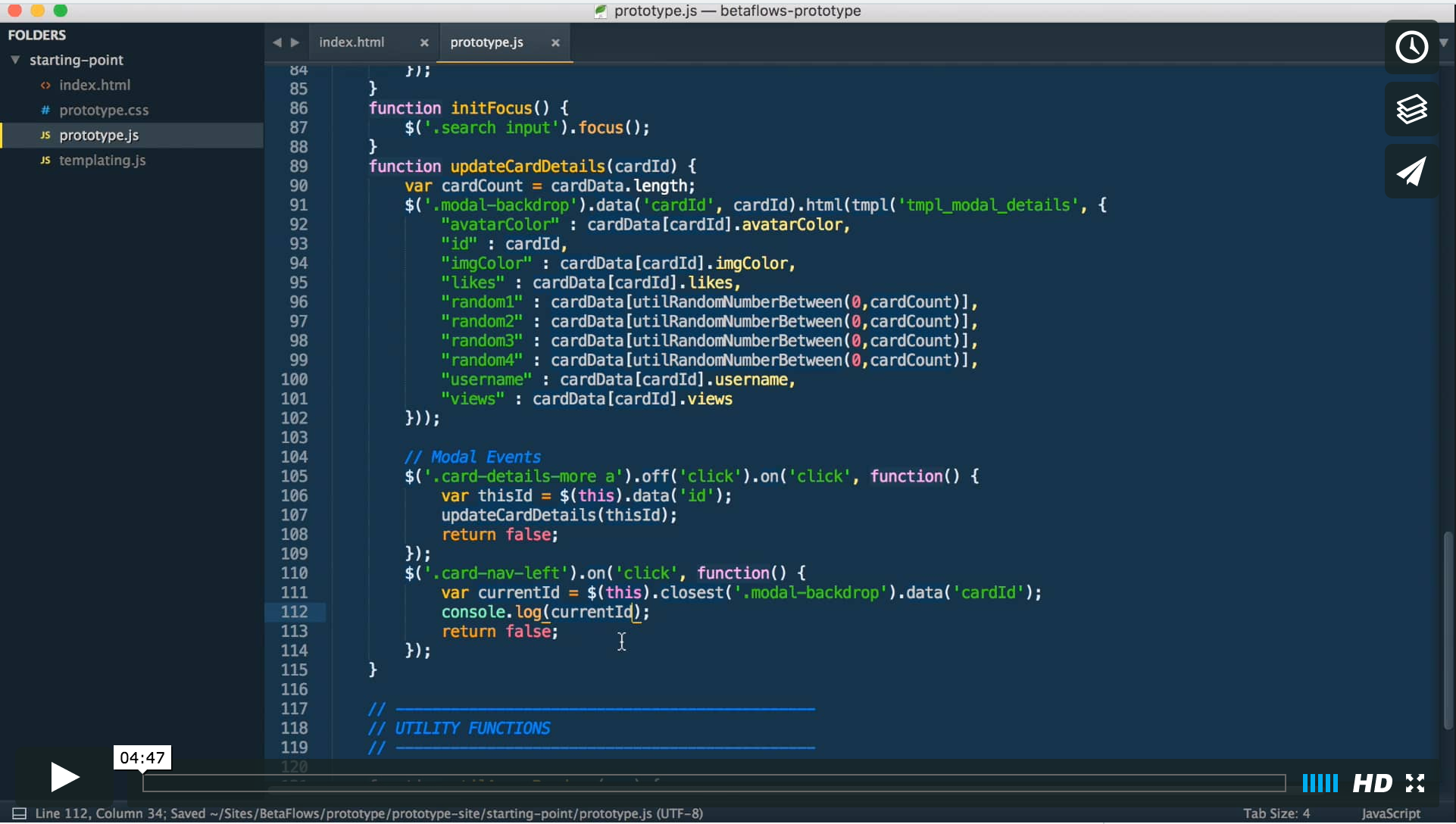Click the HTML icon next to index.html
The width and height of the screenshot is (1456, 824).
click(45, 85)
